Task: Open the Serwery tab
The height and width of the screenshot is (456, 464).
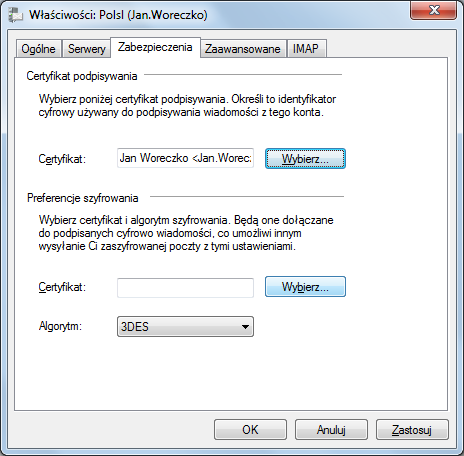Action: coord(87,49)
